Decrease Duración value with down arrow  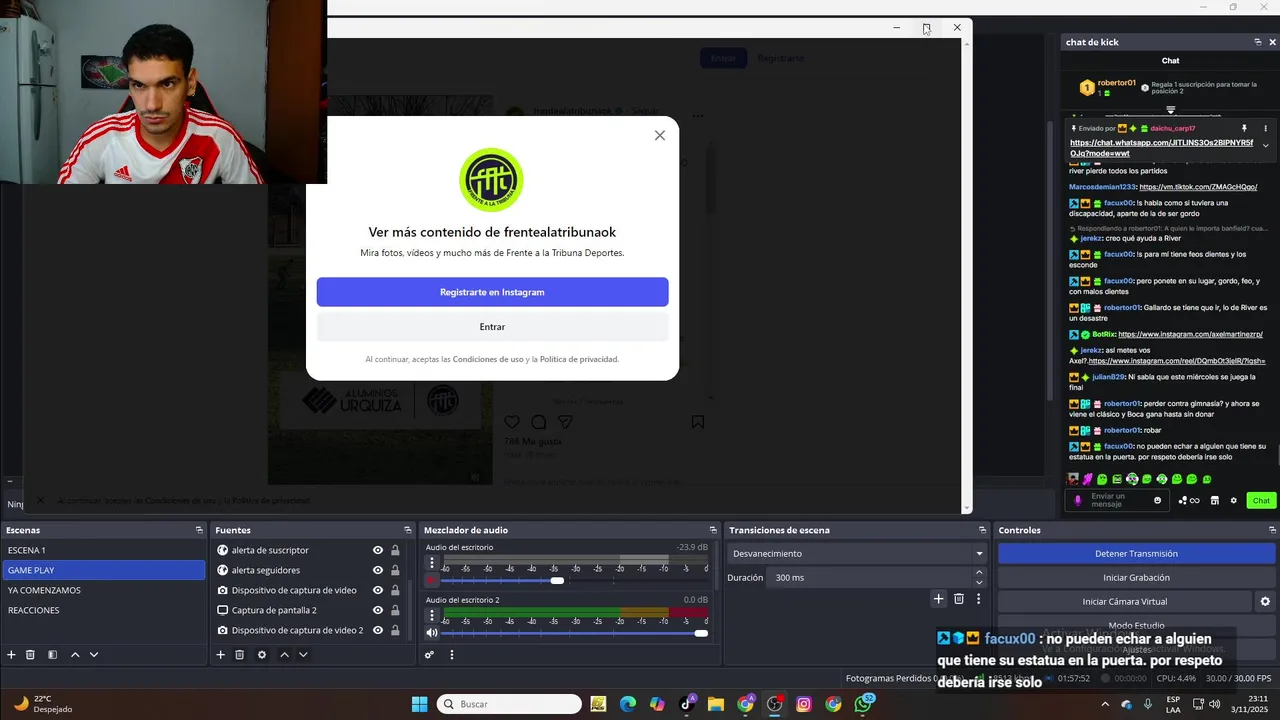click(x=979, y=582)
